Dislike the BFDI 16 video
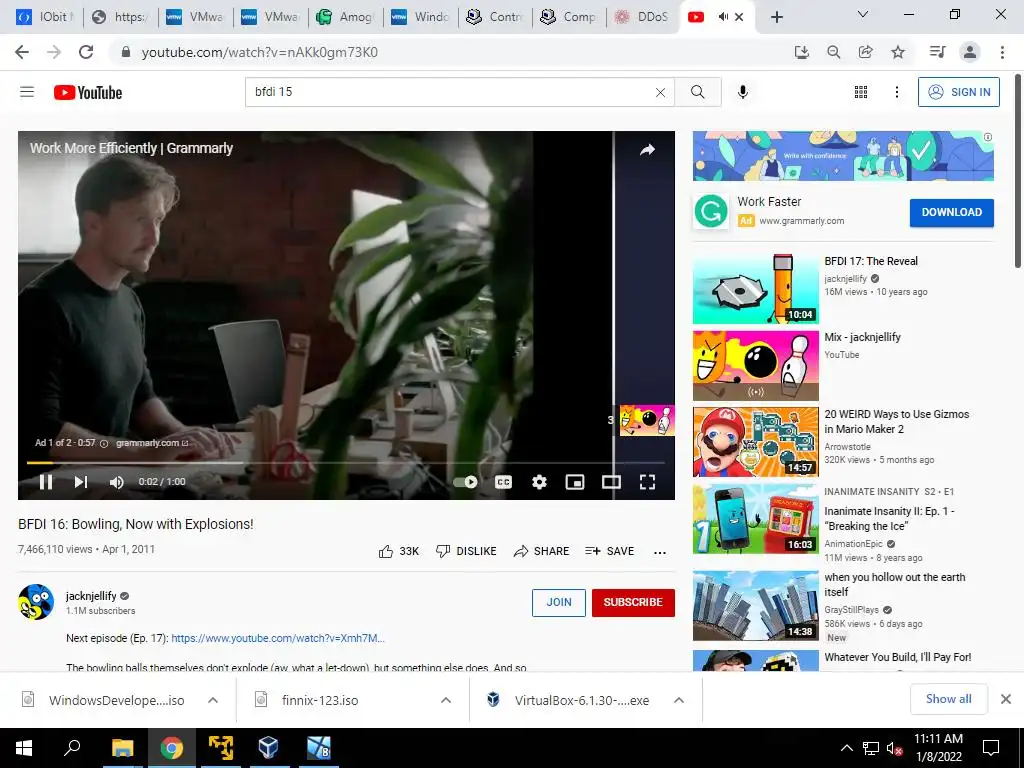Screen dimensions: 1024x768 (x=466, y=551)
